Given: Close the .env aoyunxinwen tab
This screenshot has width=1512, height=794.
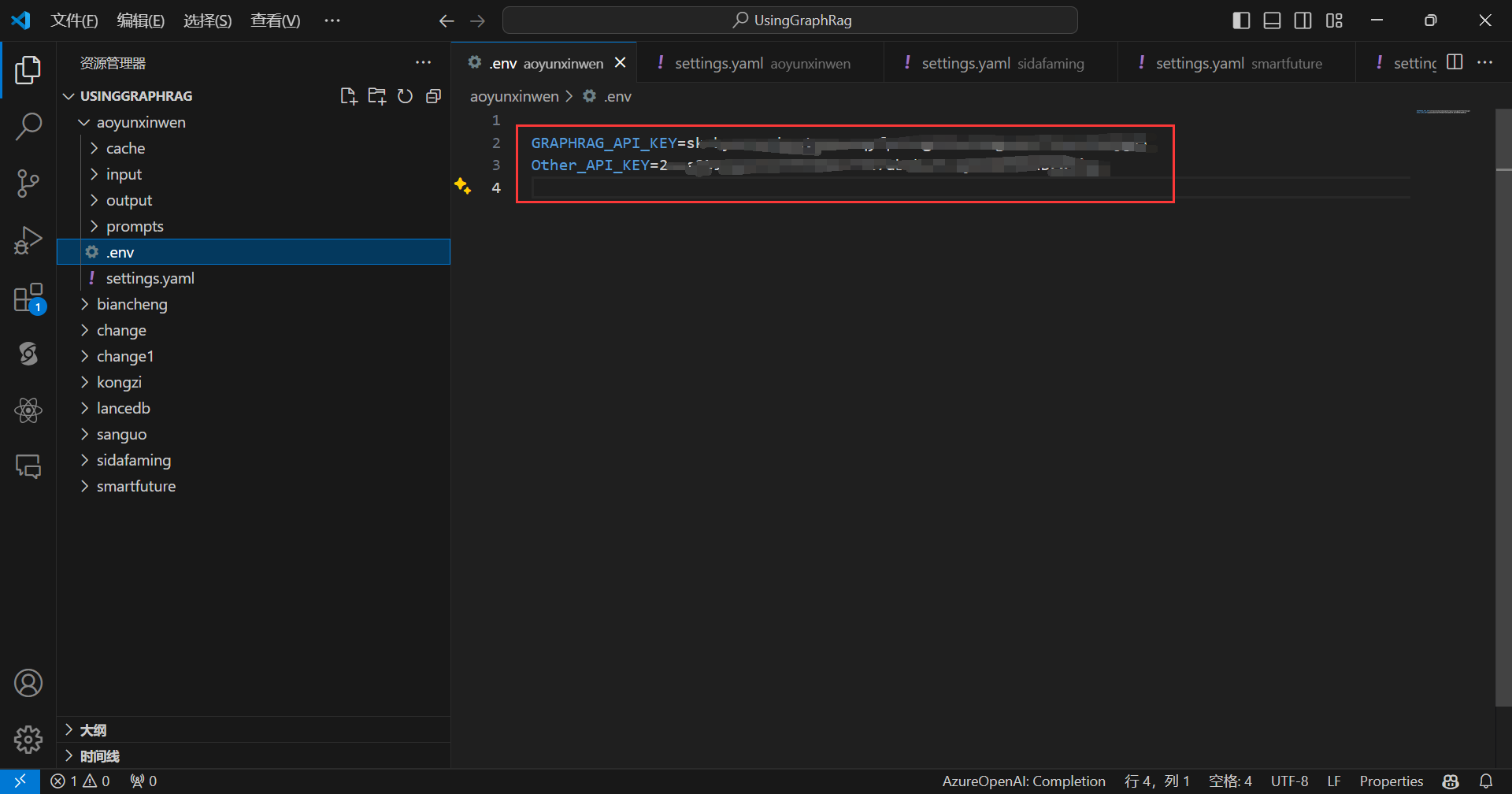Looking at the screenshot, I should [621, 62].
